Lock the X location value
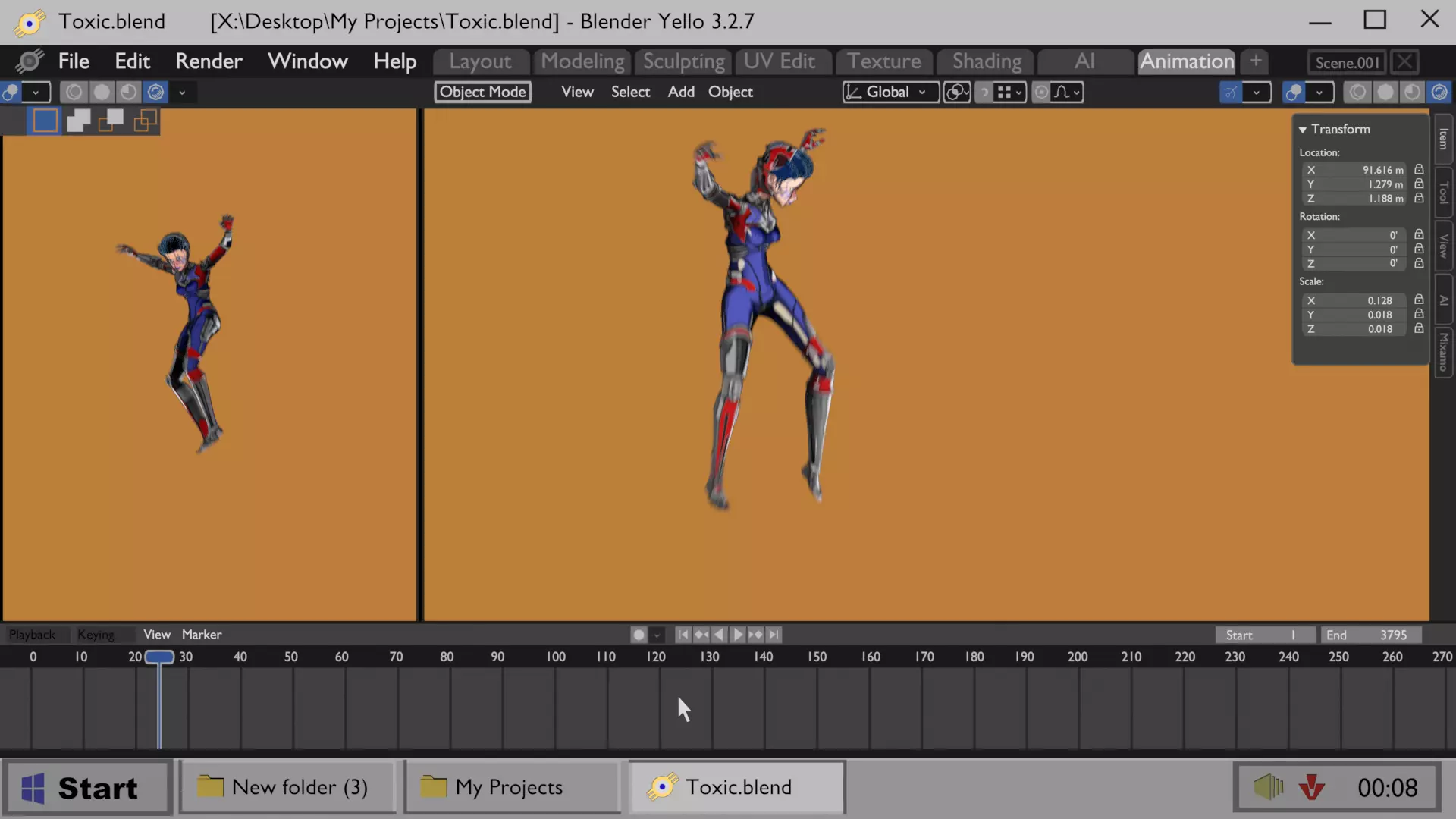This screenshot has width=1456, height=819. pos(1419,170)
